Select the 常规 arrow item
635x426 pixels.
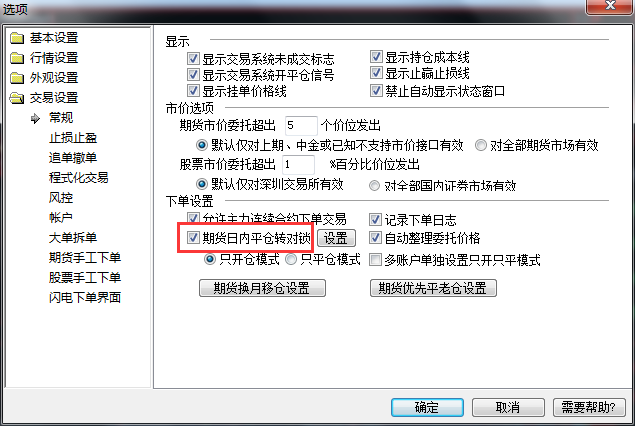pyautogui.click(x=36, y=118)
